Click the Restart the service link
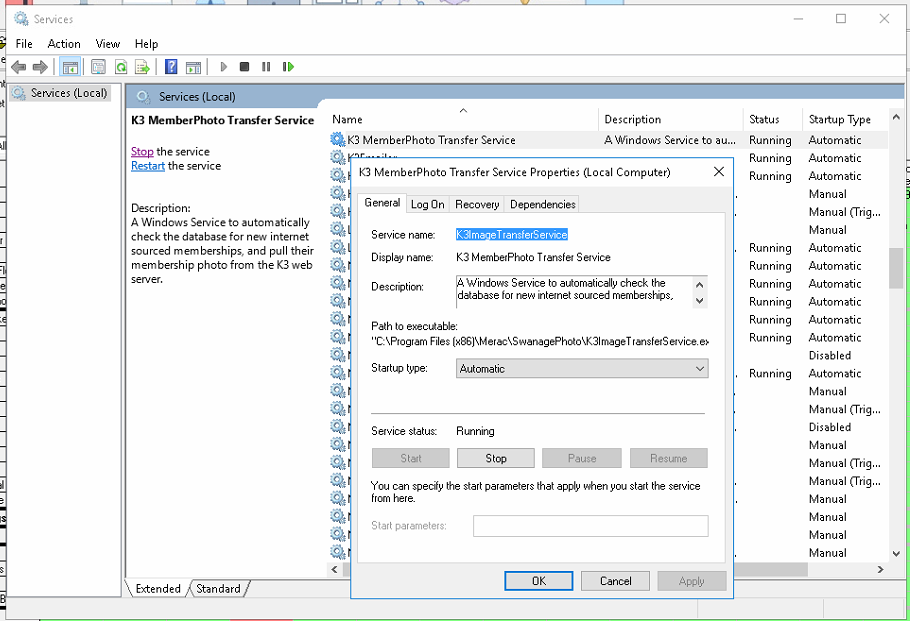Viewport: 910px width, 621px height. (148, 166)
